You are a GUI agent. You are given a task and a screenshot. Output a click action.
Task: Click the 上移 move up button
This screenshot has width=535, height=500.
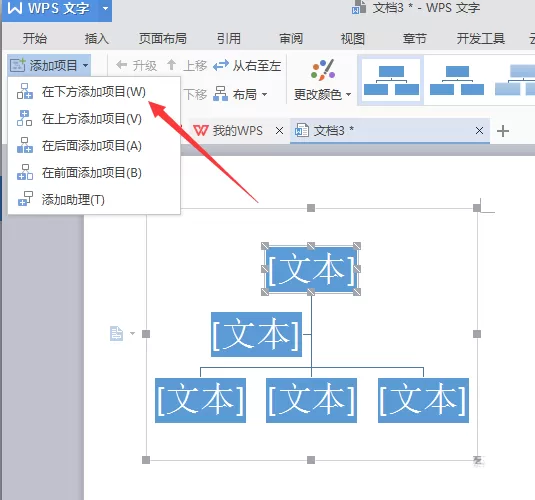click(187, 65)
